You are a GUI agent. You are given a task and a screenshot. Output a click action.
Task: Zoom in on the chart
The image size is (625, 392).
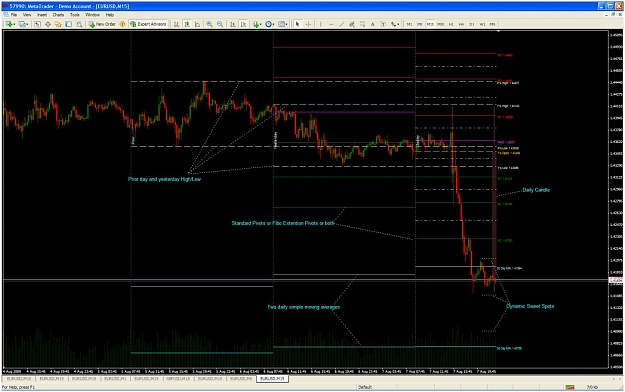click(x=209, y=24)
